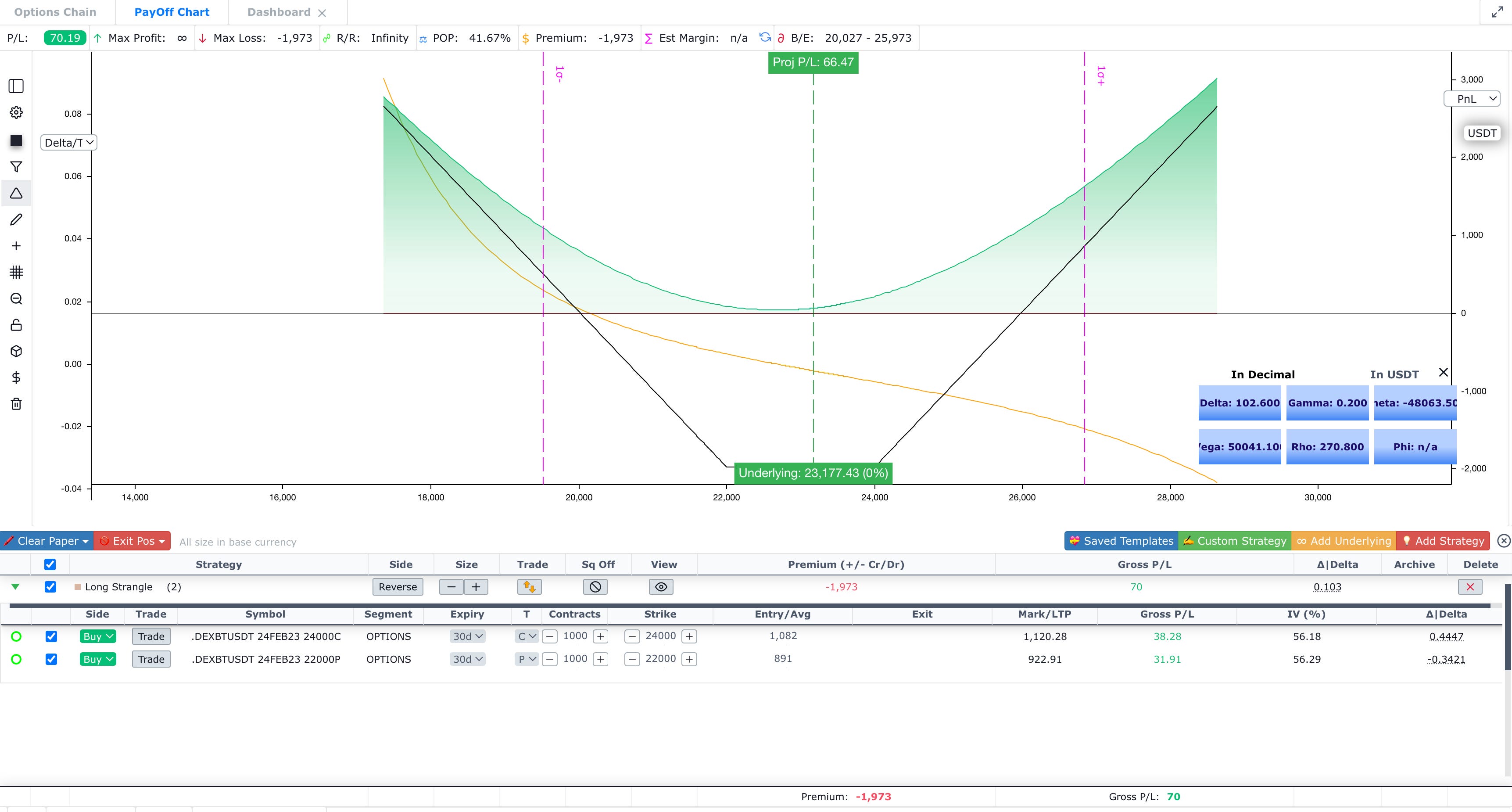Open chart settings gear icon

coord(16,112)
